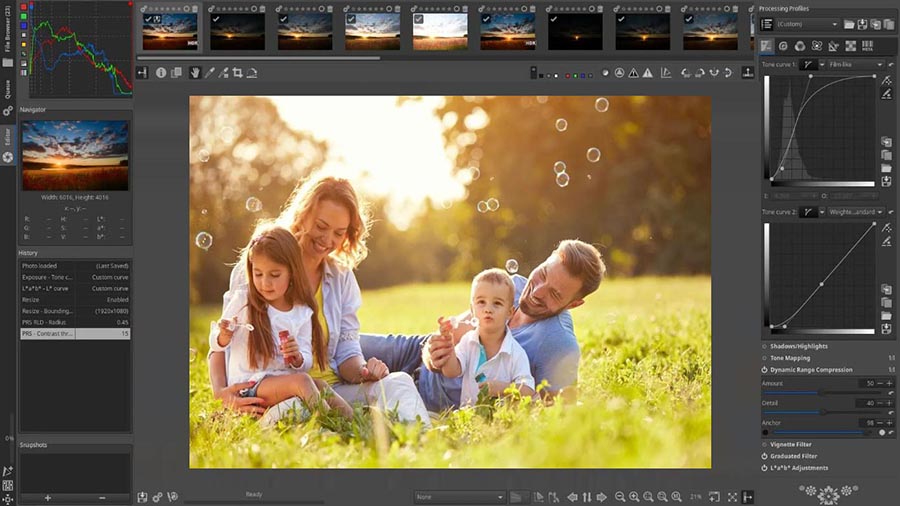Toggle the checkmark on first filmstrip thumbnail
This screenshot has width=900, height=506.
149,19
